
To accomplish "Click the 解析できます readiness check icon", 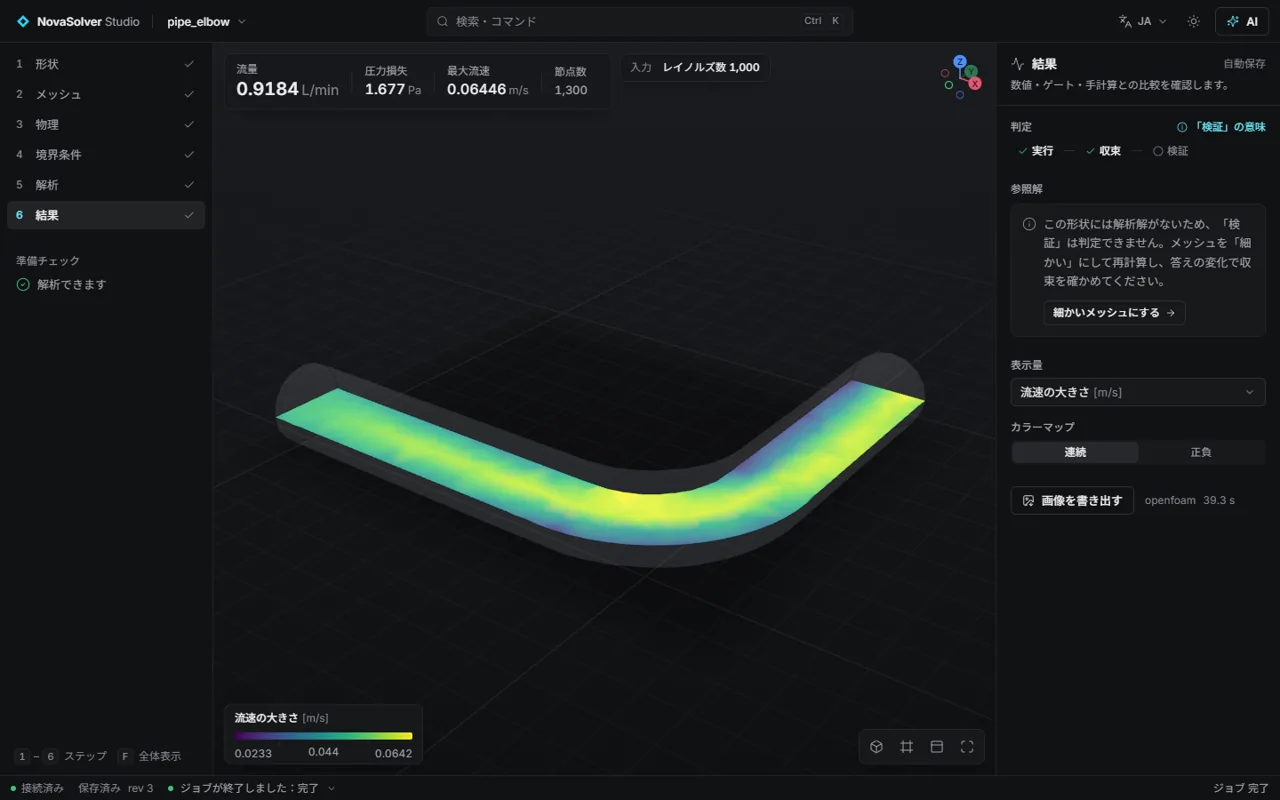I will (x=23, y=285).
